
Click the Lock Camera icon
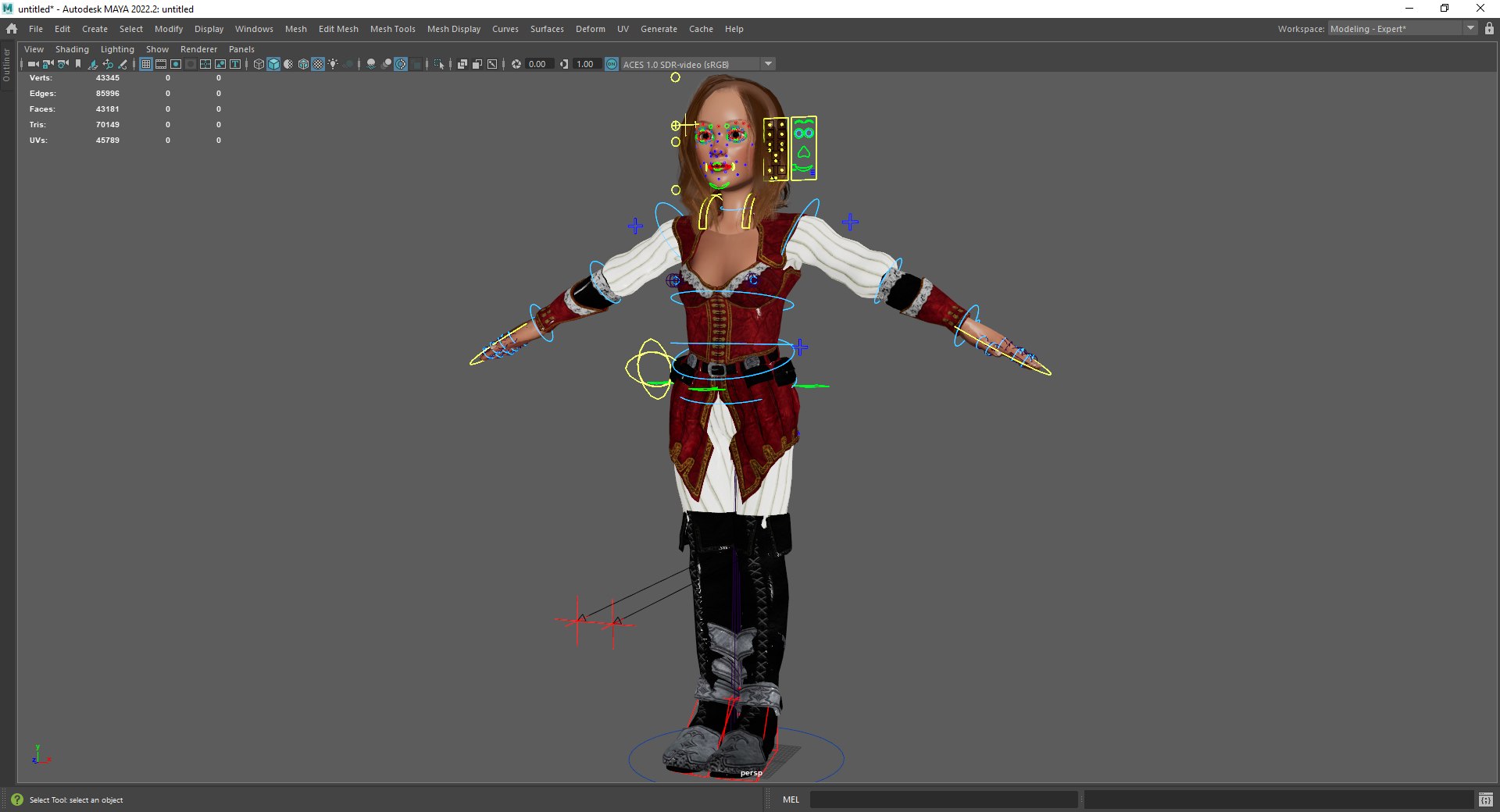click(48, 64)
